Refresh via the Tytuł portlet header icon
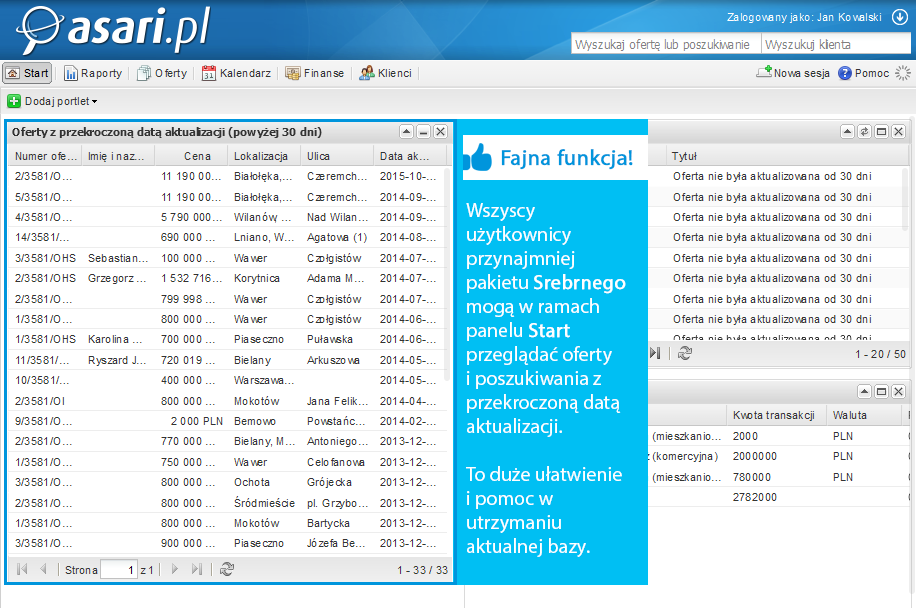The height and width of the screenshot is (608, 916). pyautogui.click(x=865, y=132)
